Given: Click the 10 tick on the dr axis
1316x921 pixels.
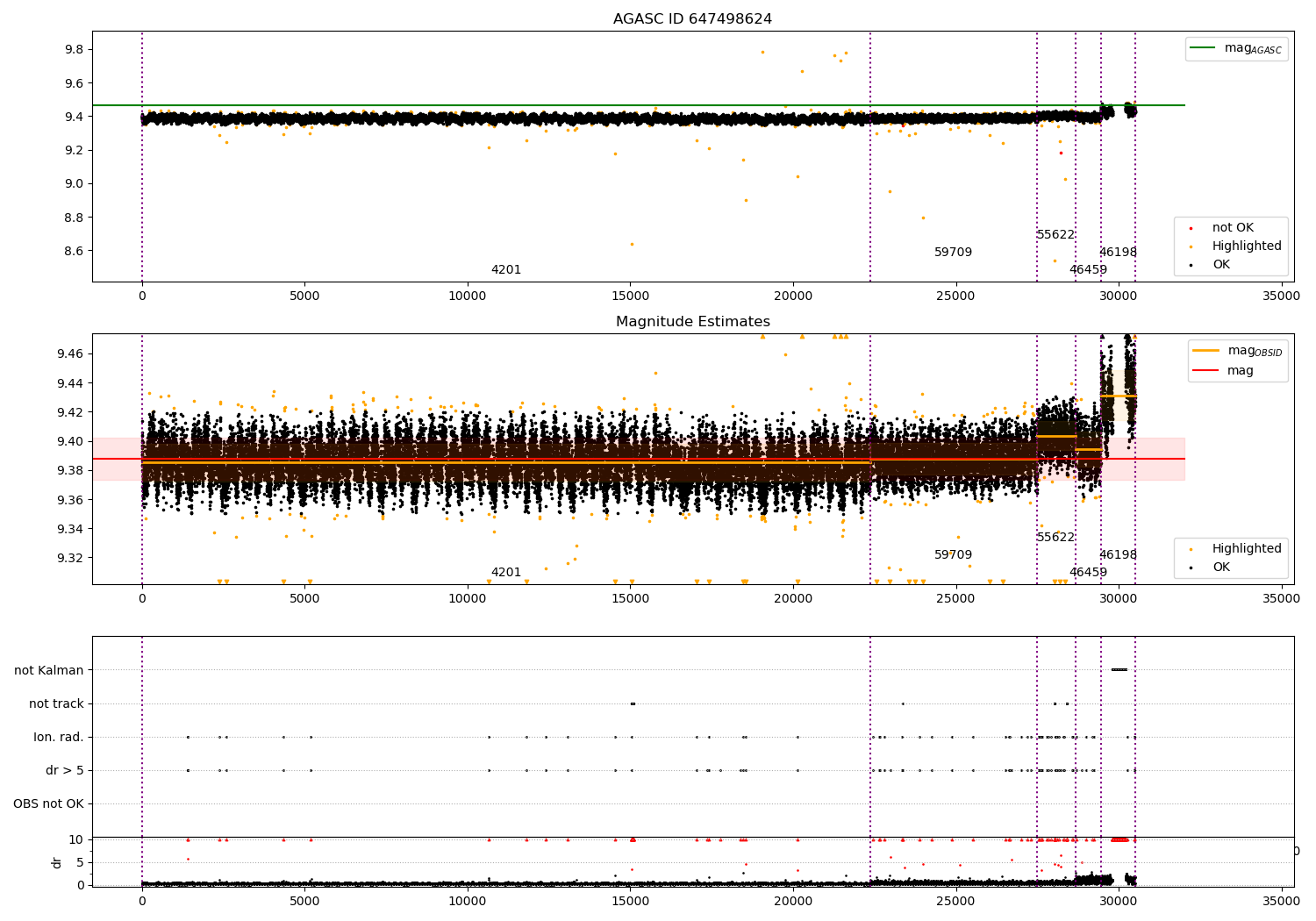Looking at the screenshot, I should pos(76,839).
